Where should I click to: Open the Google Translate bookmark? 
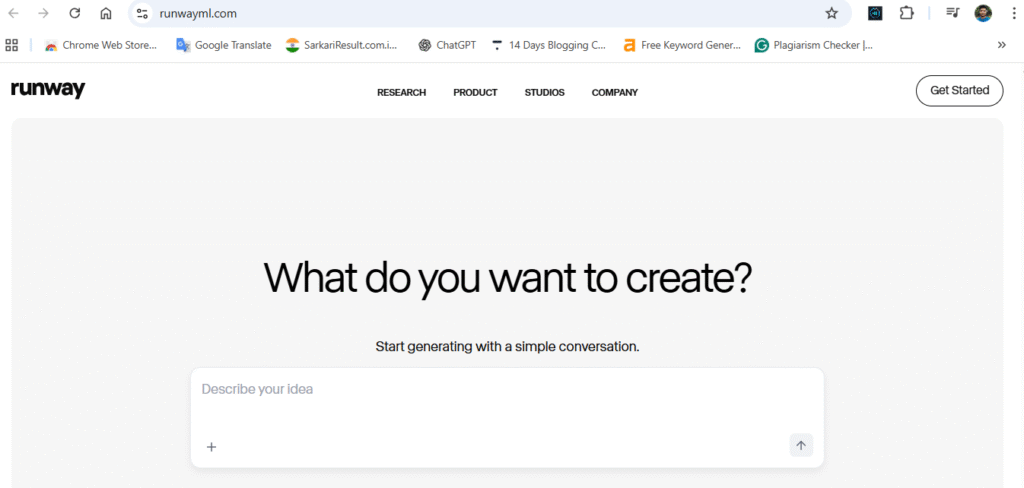pos(224,45)
